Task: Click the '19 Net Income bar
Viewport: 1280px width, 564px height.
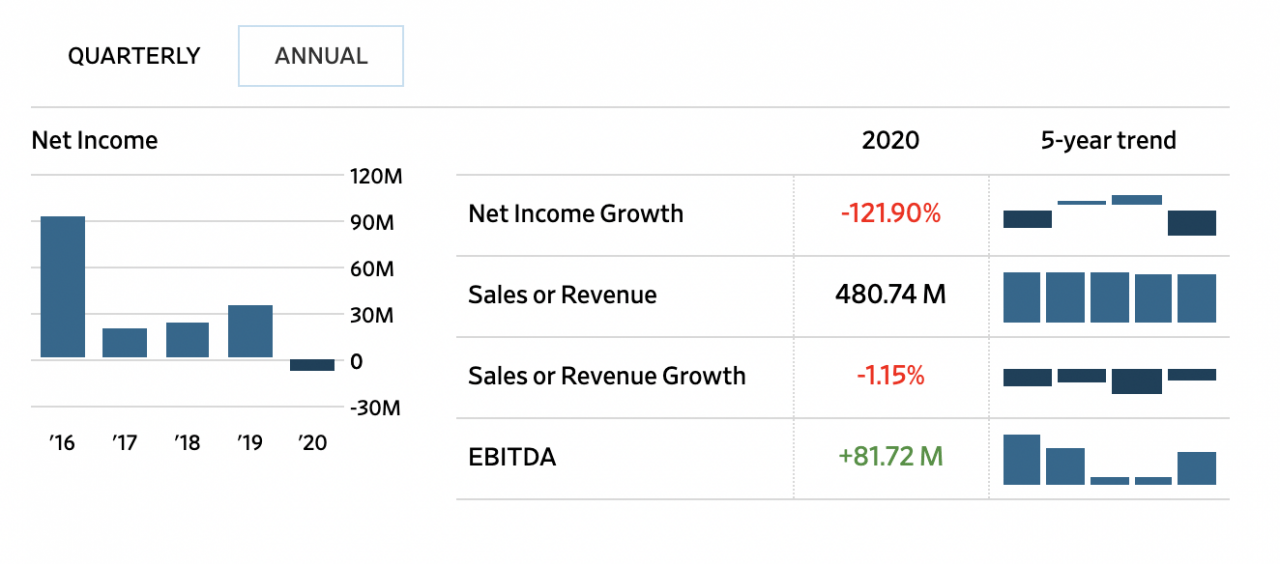Action: [250, 331]
